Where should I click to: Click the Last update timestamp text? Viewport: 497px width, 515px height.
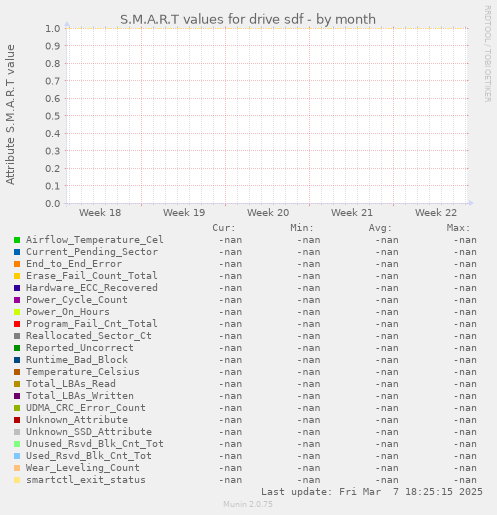click(x=372, y=492)
